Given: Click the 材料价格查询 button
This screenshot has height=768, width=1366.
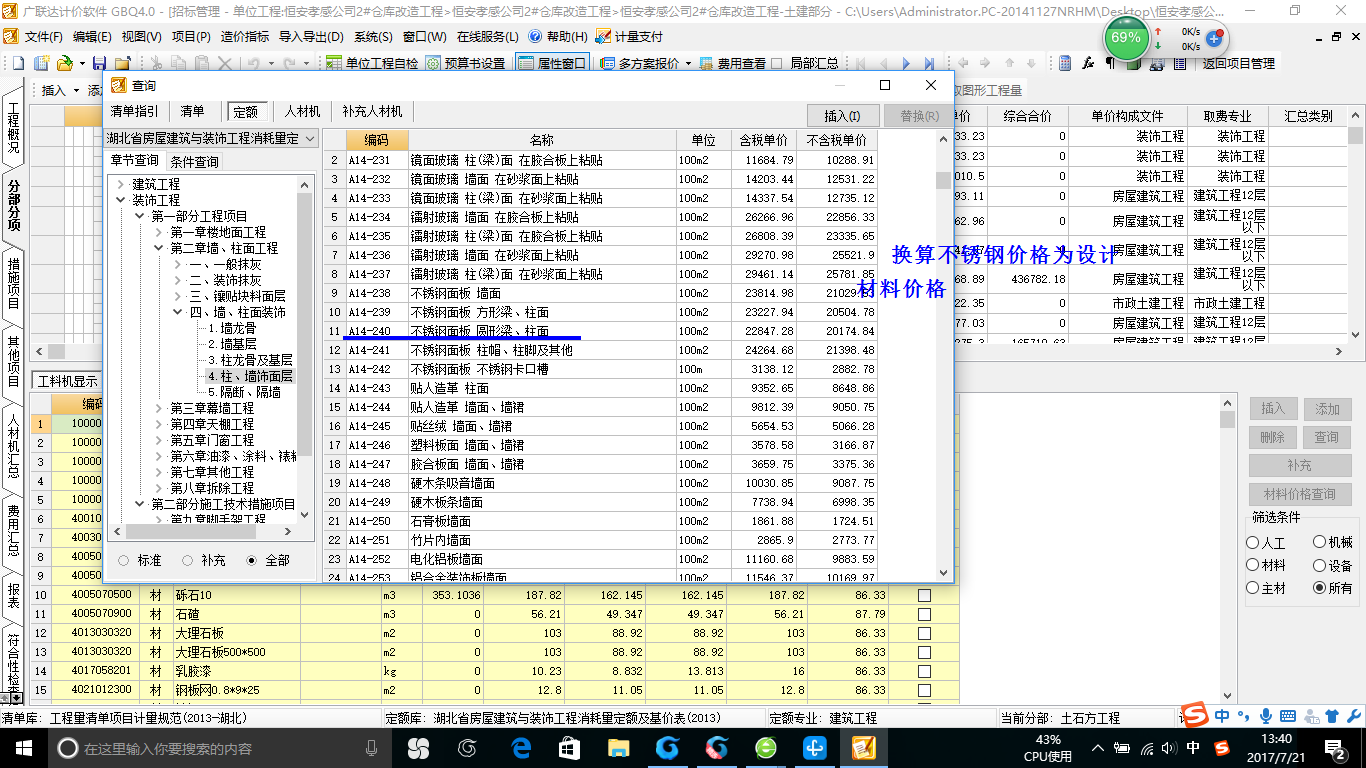Looking at the screenshot, I should tap(1300, 494).
